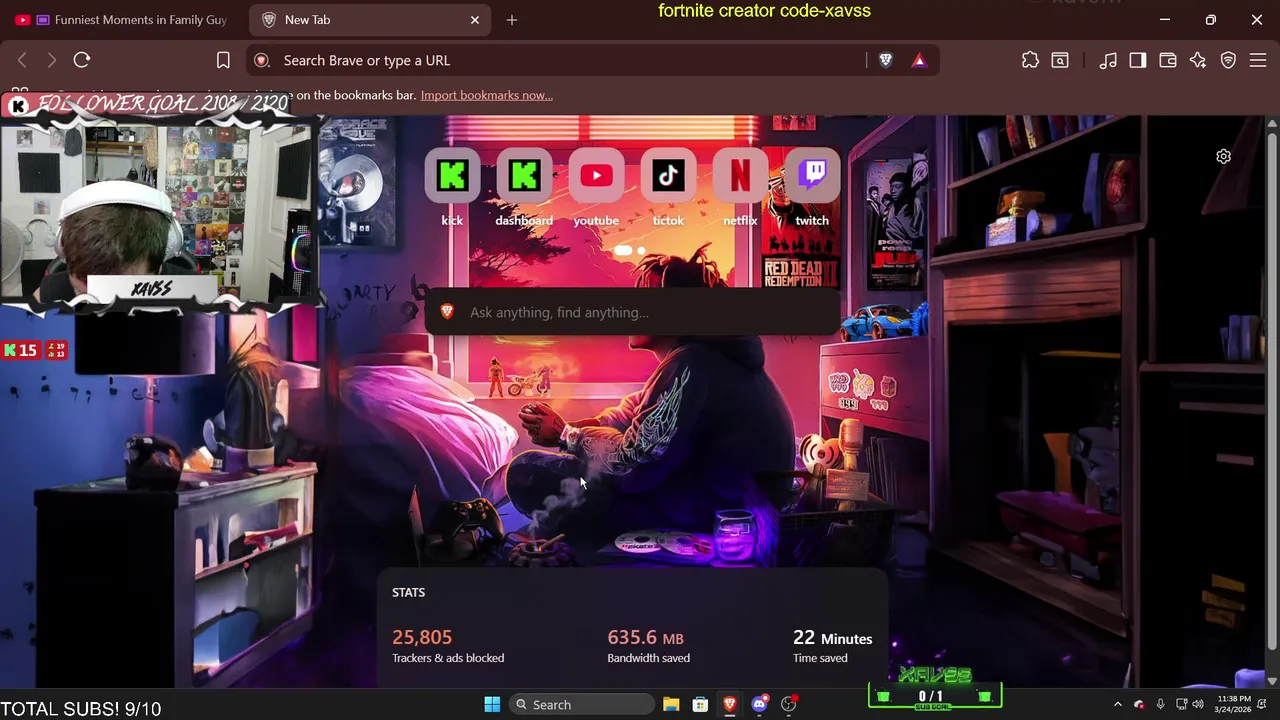Expand hidden system tray icons chevron
Image resolution: width=1280 pixels, height=720 pixels.
[x=1118, y=705]
